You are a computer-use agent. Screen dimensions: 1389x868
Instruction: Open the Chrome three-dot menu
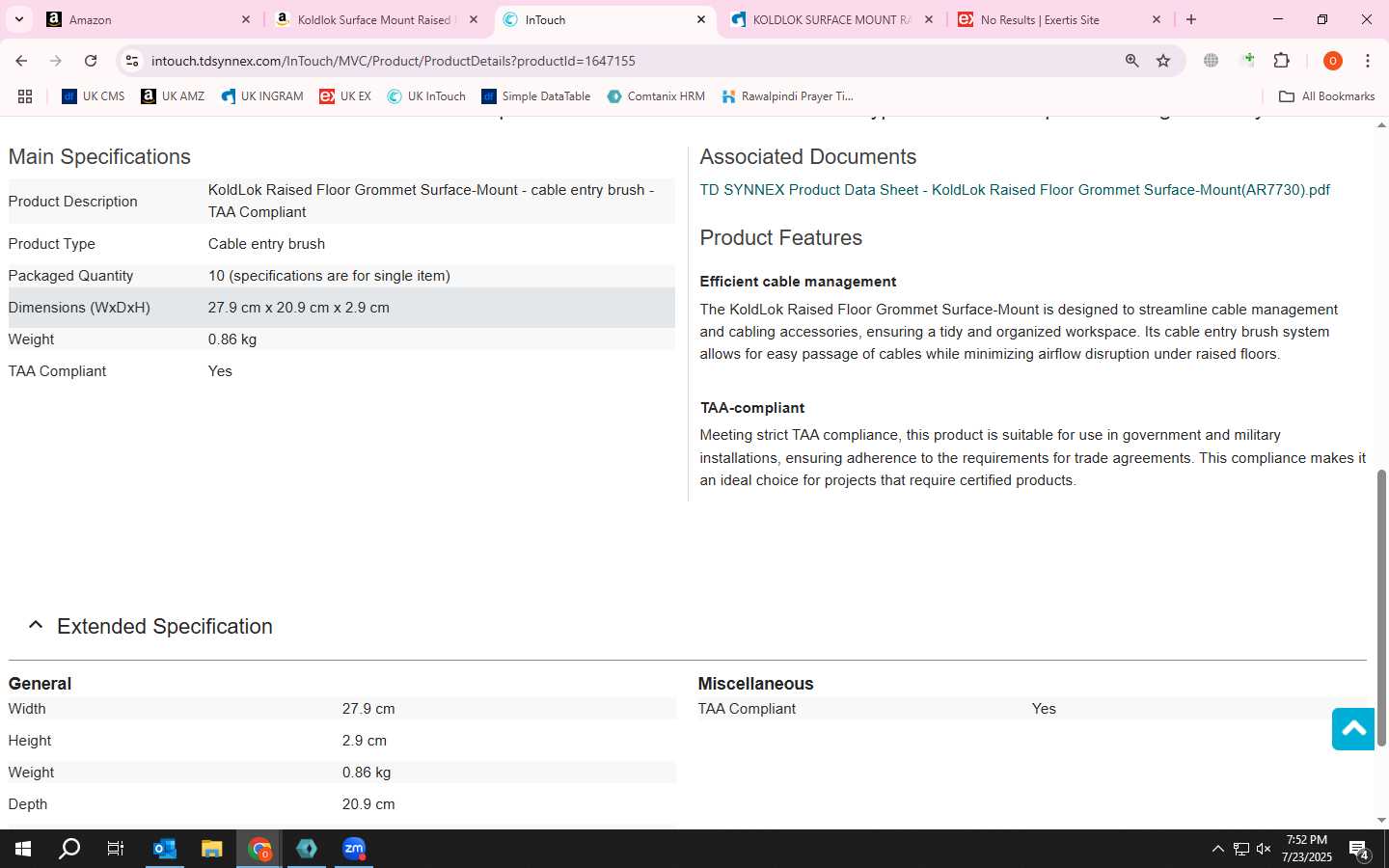pos(1368,61)
